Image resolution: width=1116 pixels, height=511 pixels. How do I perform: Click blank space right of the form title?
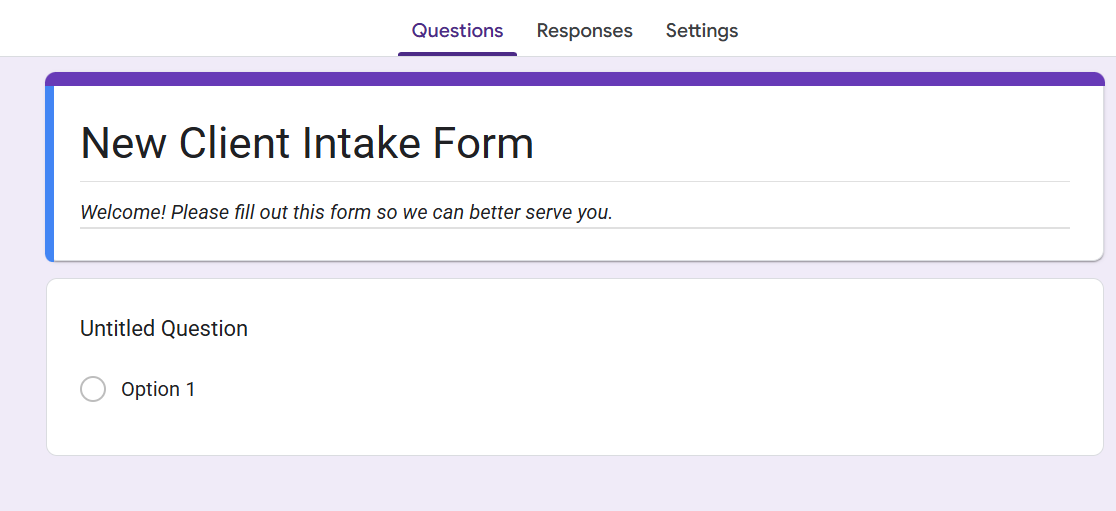click(800, 143)
